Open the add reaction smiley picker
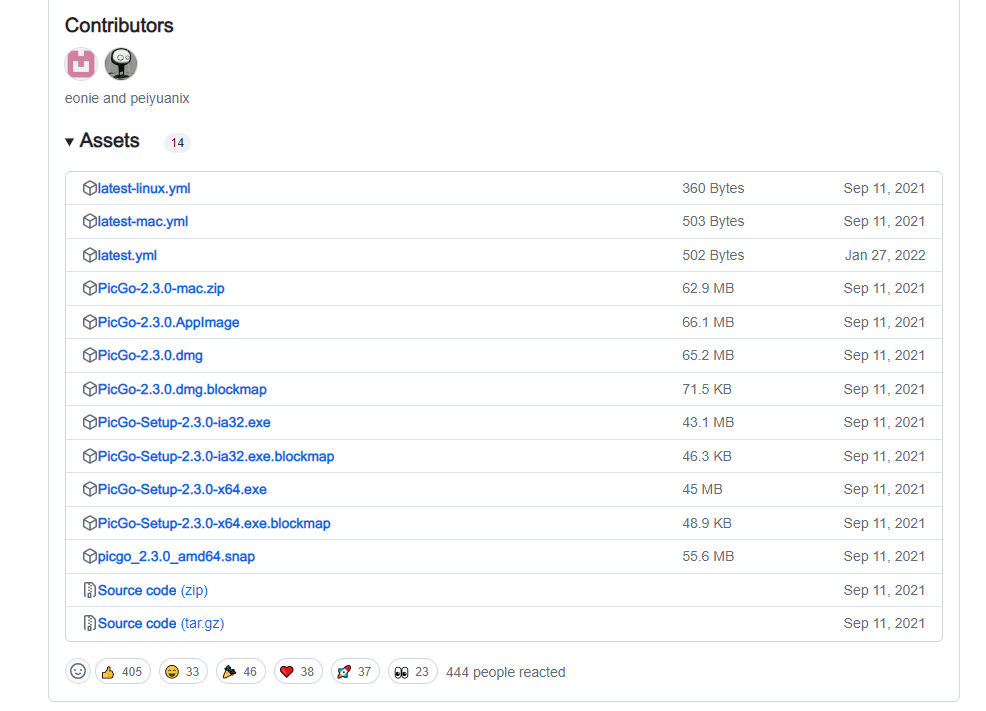 [x=78, y=671]
